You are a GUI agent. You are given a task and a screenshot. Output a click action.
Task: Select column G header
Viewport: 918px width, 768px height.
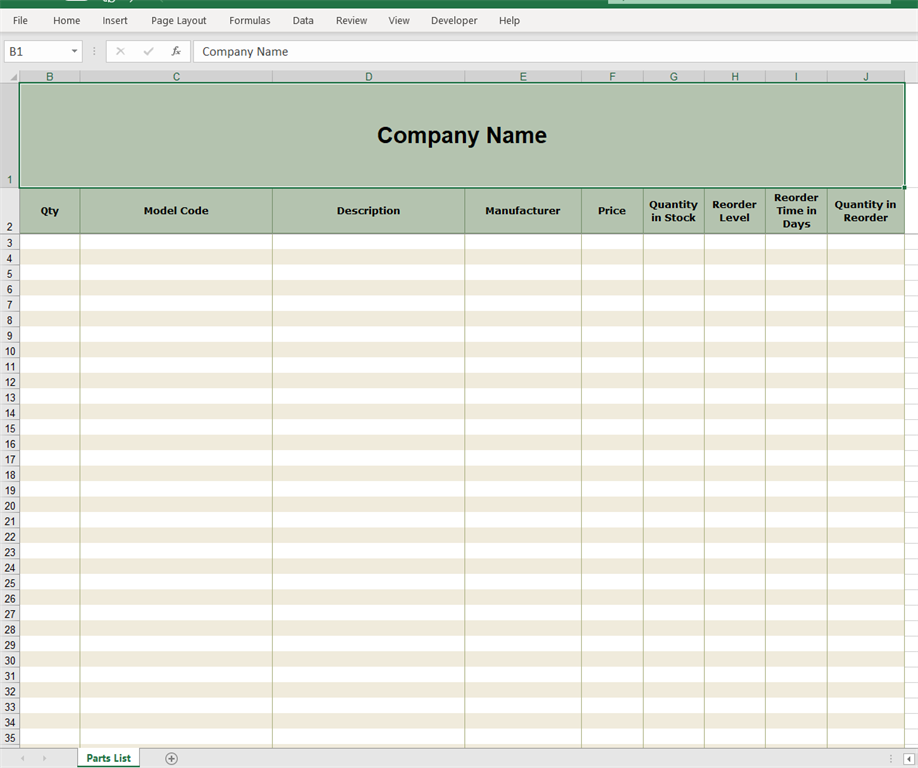click(x=674, y=77)
